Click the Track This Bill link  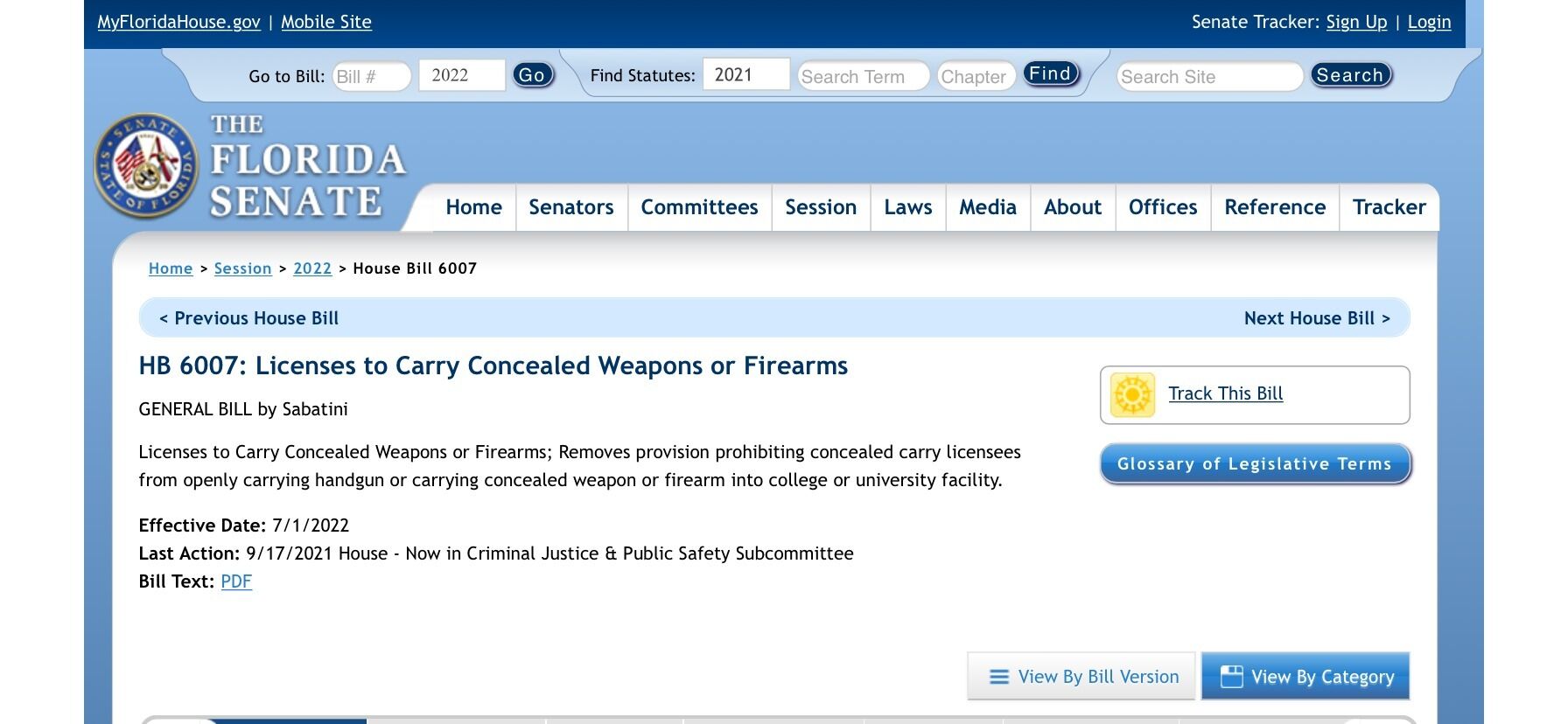pos(1225,393)
